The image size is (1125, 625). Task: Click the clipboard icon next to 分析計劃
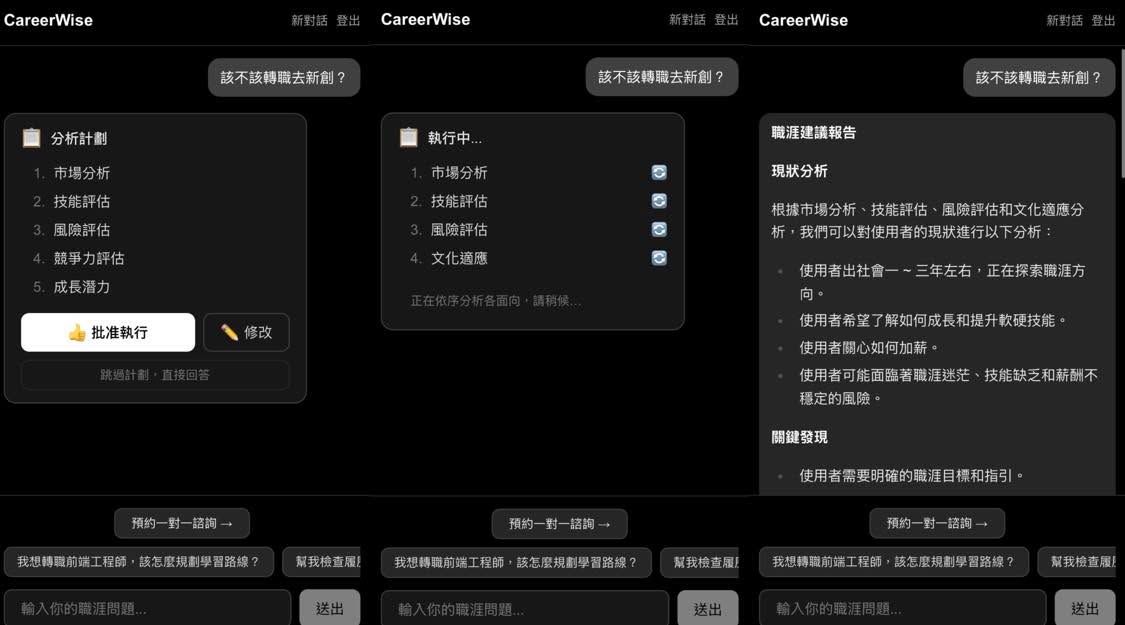(32, 138)
